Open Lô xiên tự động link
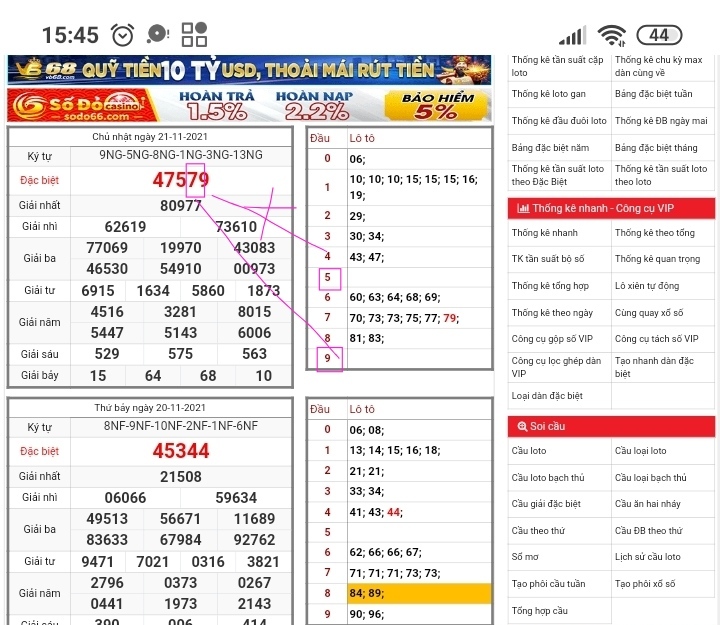Image resolution: width=720 pixels, height=625 pixels. pos(647,286)
